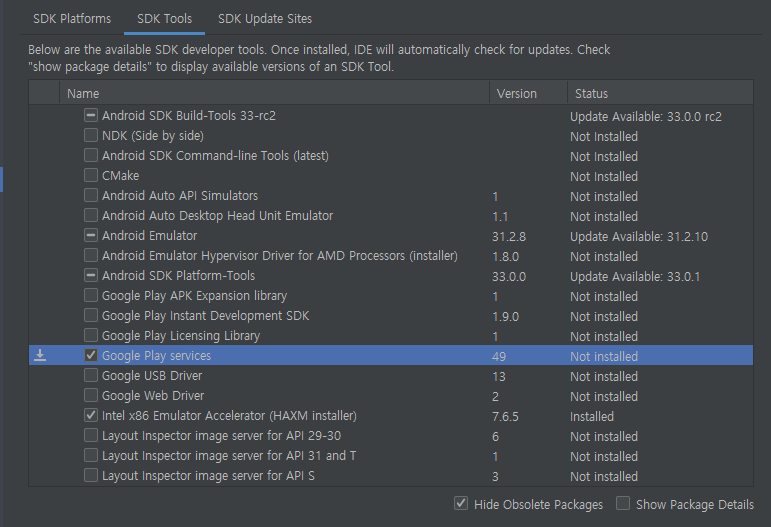771x527 pixels.
Task: Select the SDK Tools tab
Action: pyautogui.click(x=164, y=19)
